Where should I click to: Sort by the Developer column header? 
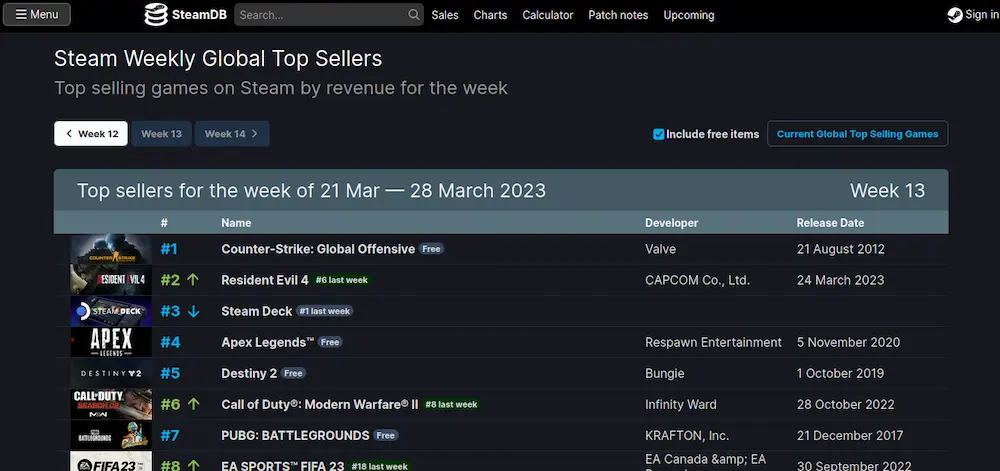click(672, 223)
